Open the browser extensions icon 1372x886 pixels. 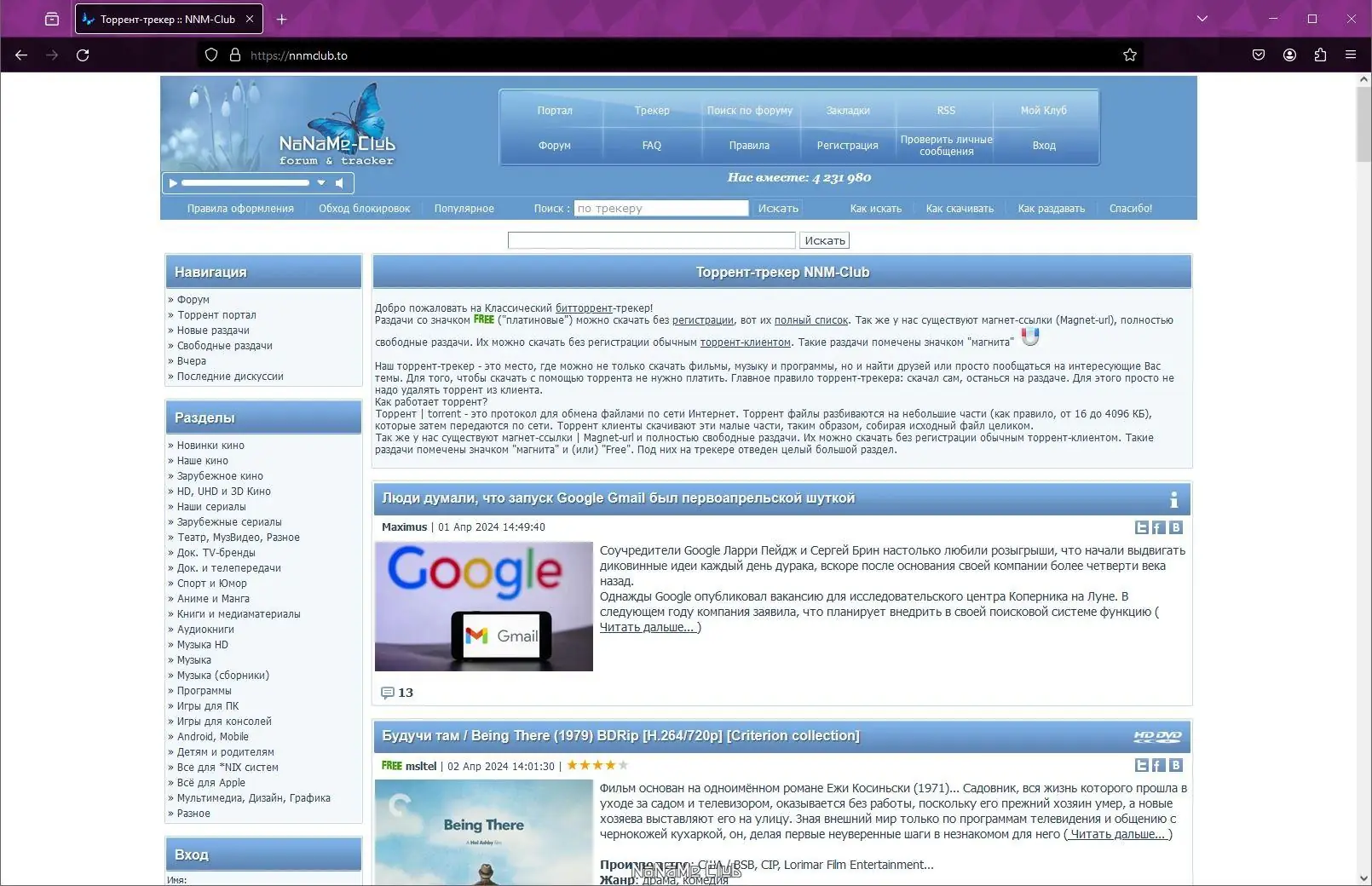1320,55
